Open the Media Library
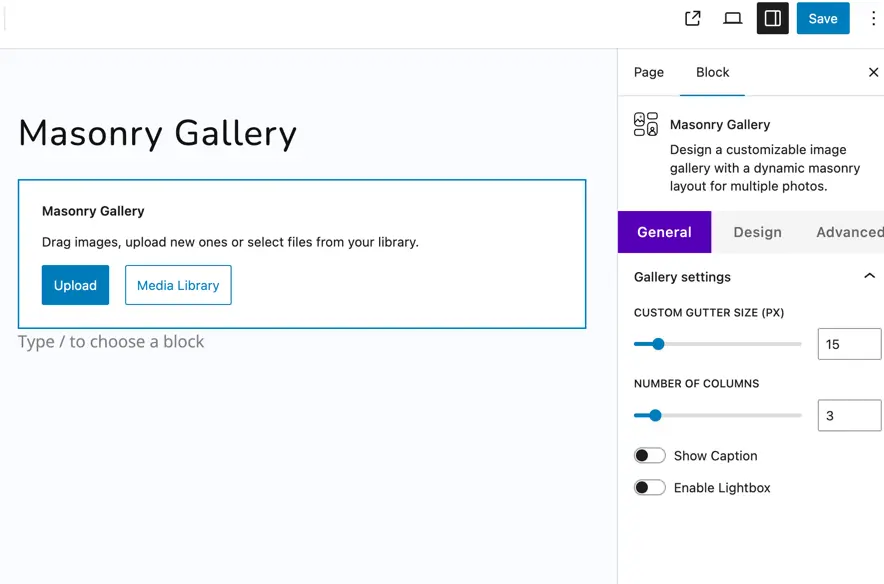 coord(178,285)
